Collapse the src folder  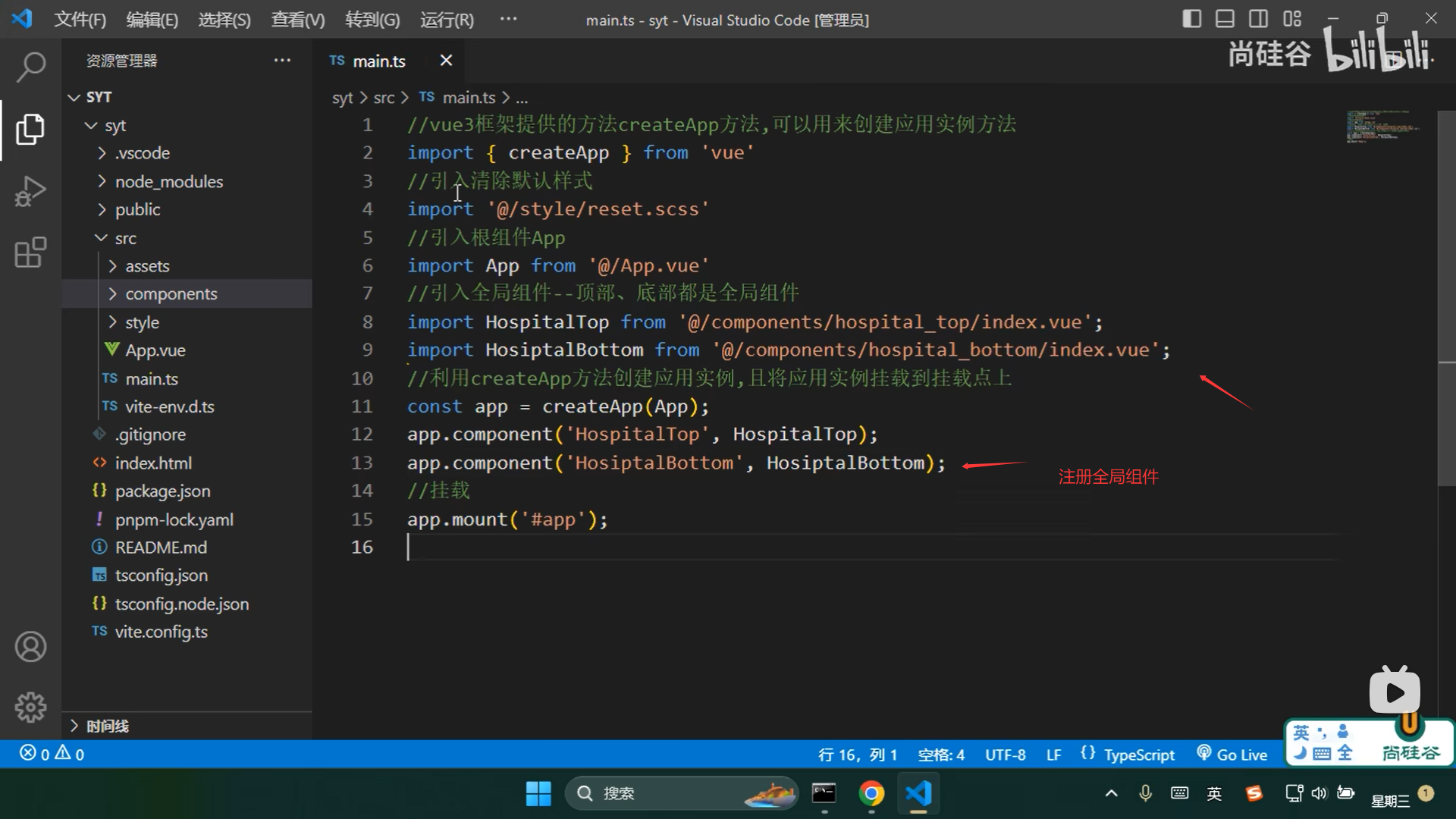pos(125,238)
